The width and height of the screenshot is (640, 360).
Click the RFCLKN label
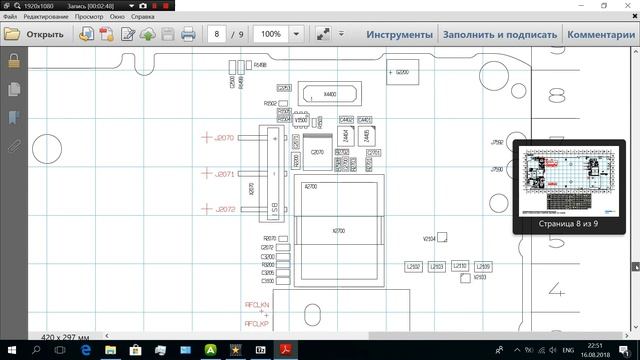257,305
